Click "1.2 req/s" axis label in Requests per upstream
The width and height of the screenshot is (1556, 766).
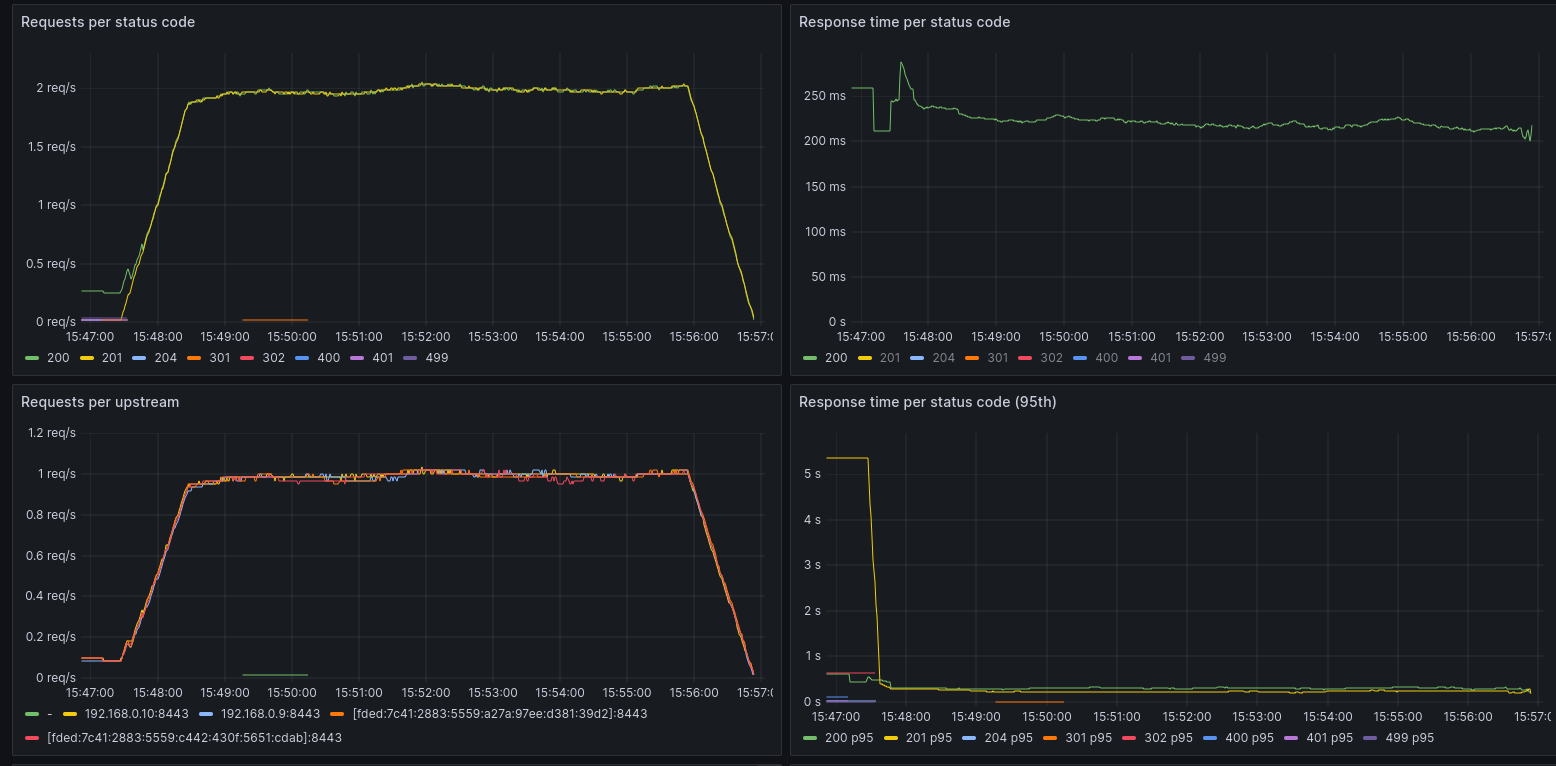click(51, 433)
